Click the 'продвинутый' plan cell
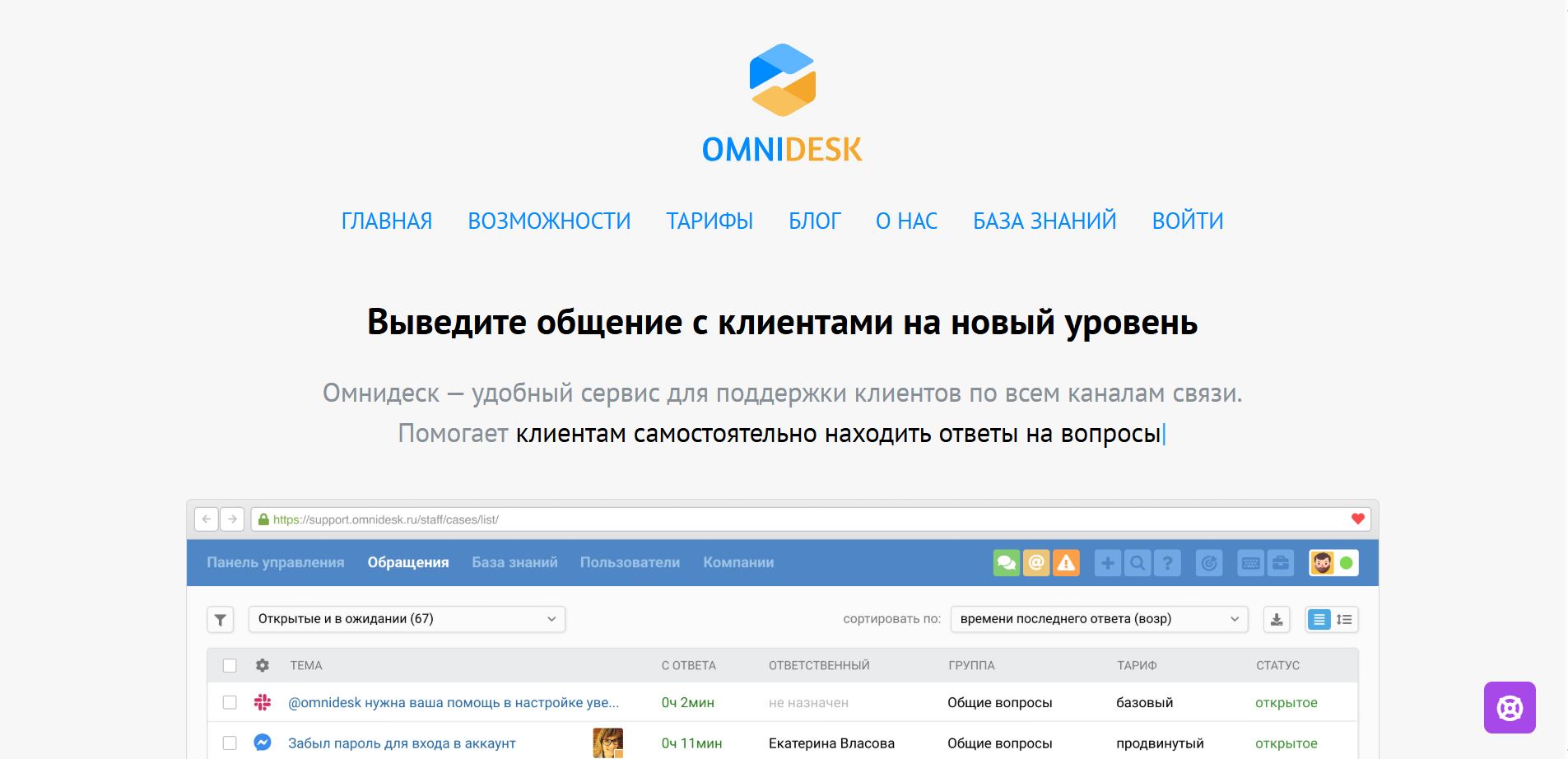This screenshot has width=1568, height=759. click(x=1160, y=743)
